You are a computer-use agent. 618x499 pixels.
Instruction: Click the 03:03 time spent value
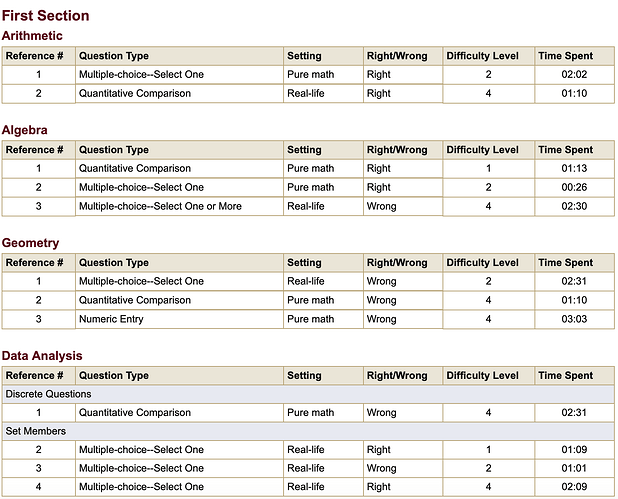click(573, 319)
